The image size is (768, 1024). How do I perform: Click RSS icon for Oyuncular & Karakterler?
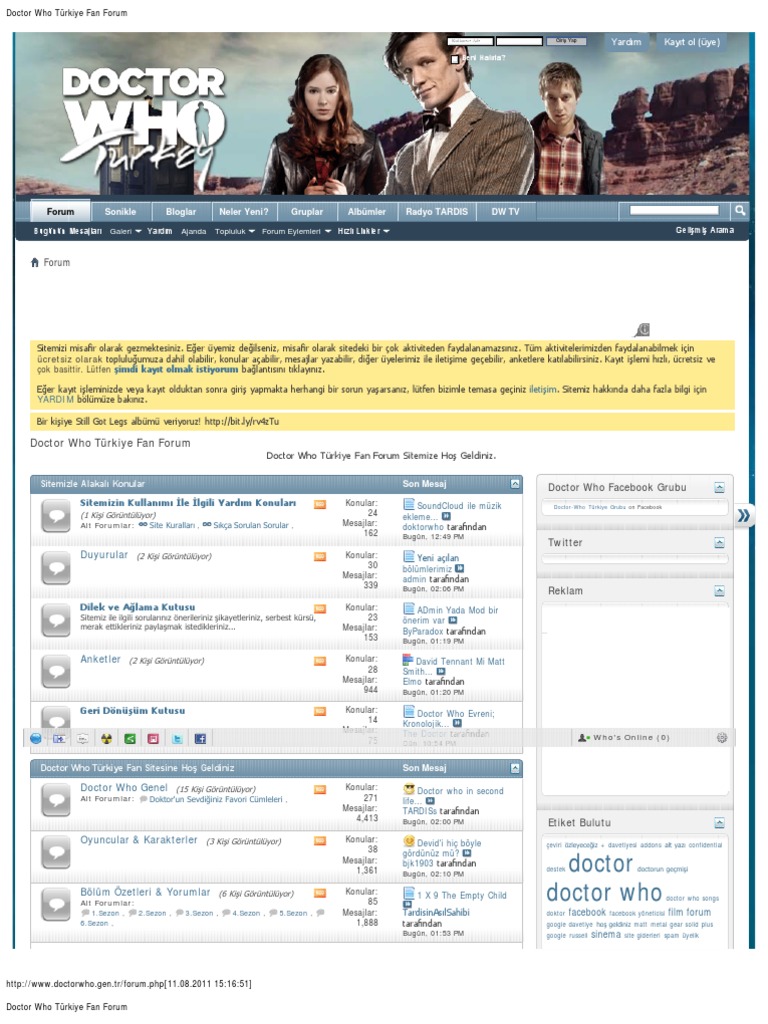coord(320,842)
